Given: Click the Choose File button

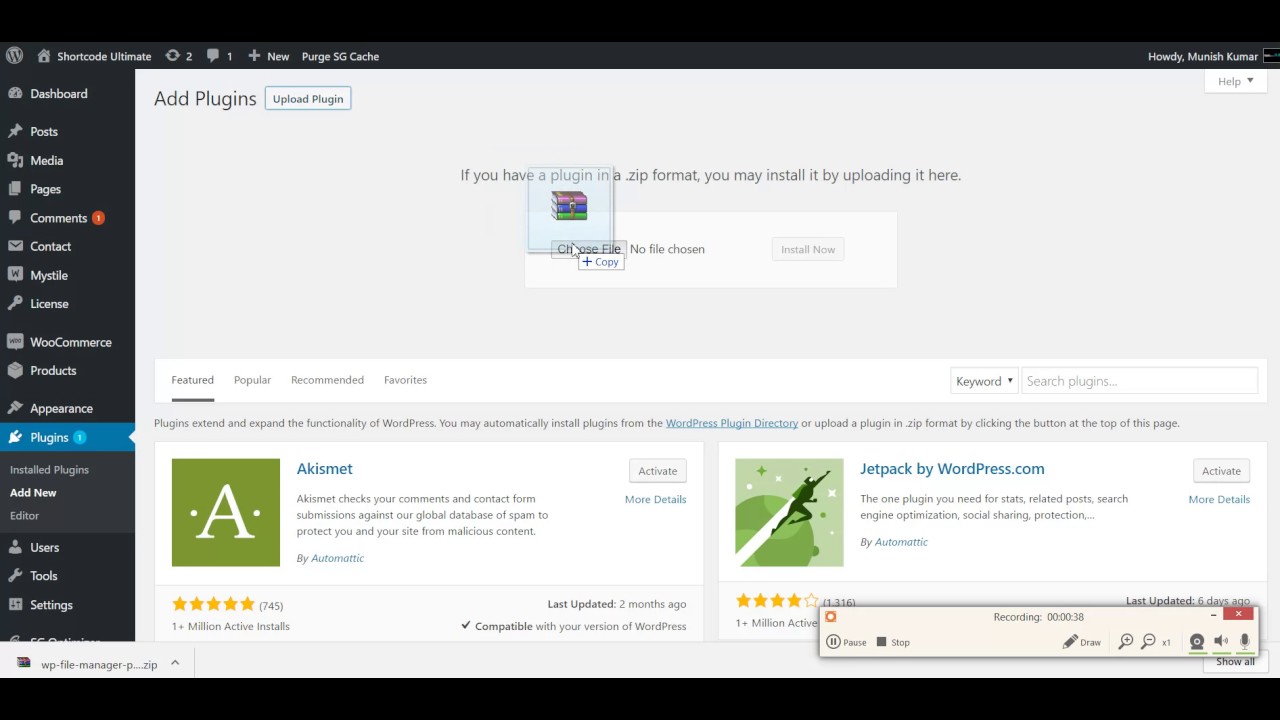Looking at the screenshot, I should click(x=589, y=249).
